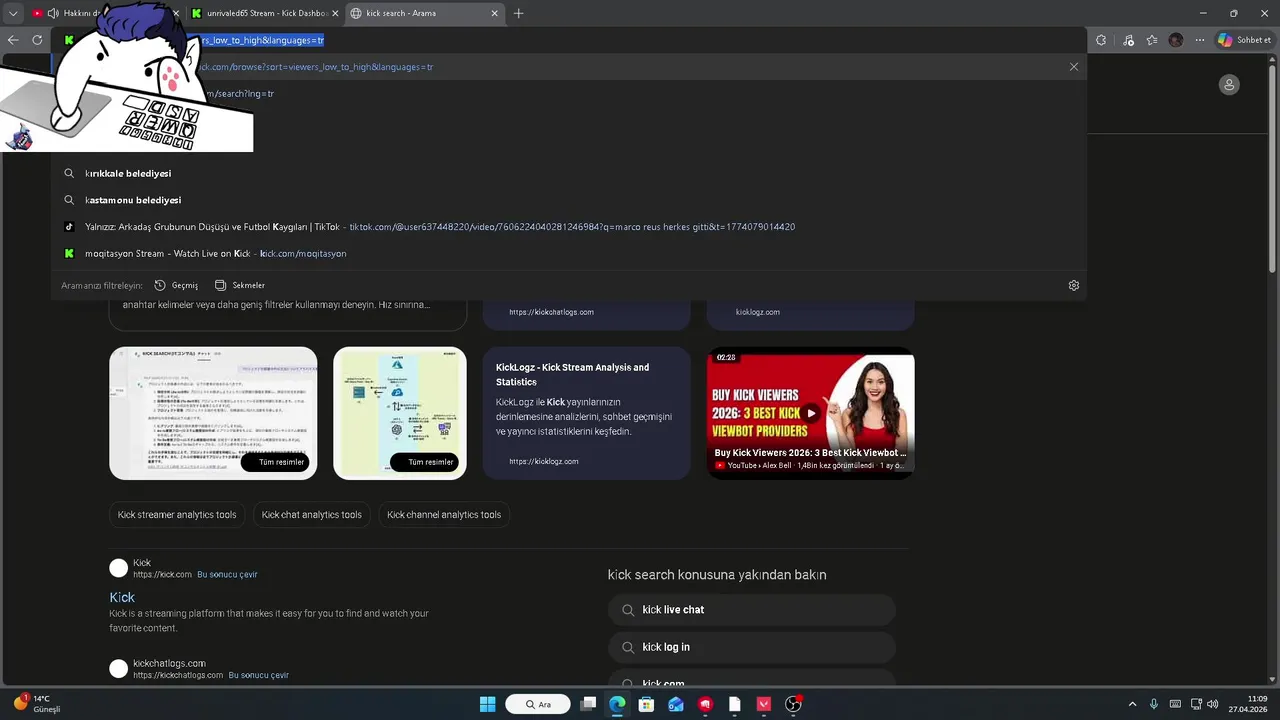
Task: Open address bar suggestion settings gear
Action: click(x=1074, y=285)
